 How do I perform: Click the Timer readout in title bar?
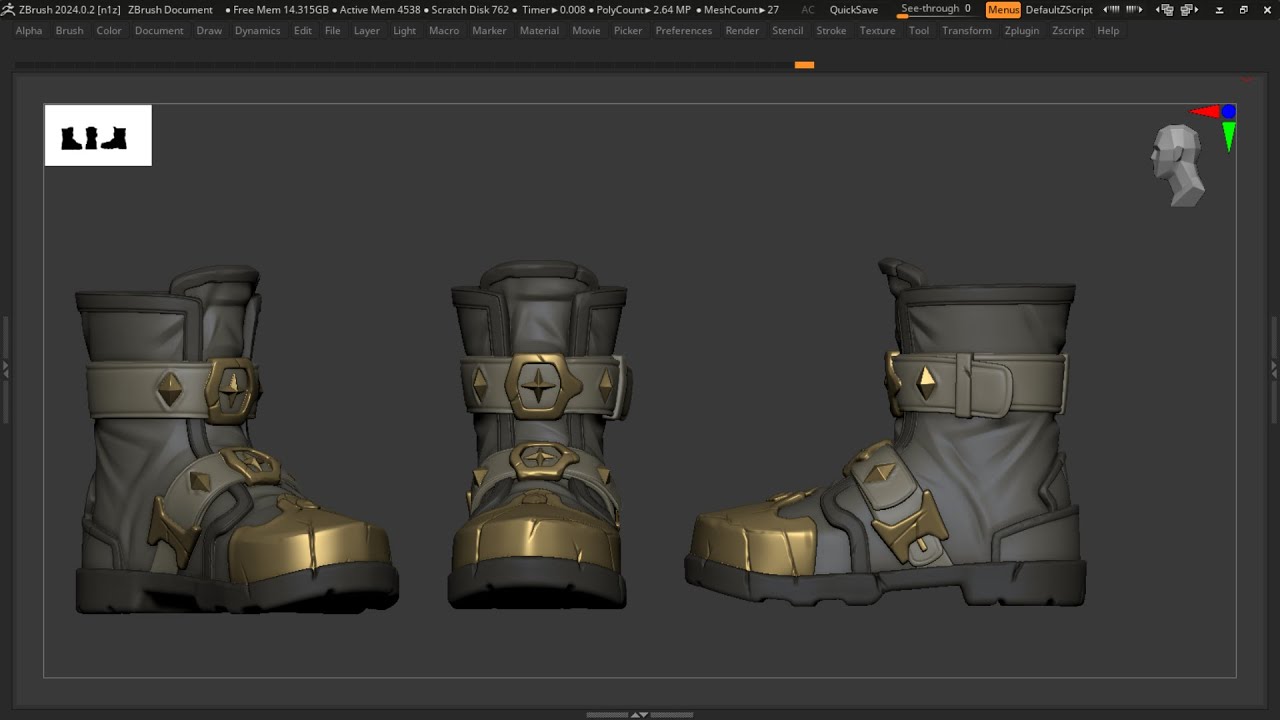coord(554,10)
